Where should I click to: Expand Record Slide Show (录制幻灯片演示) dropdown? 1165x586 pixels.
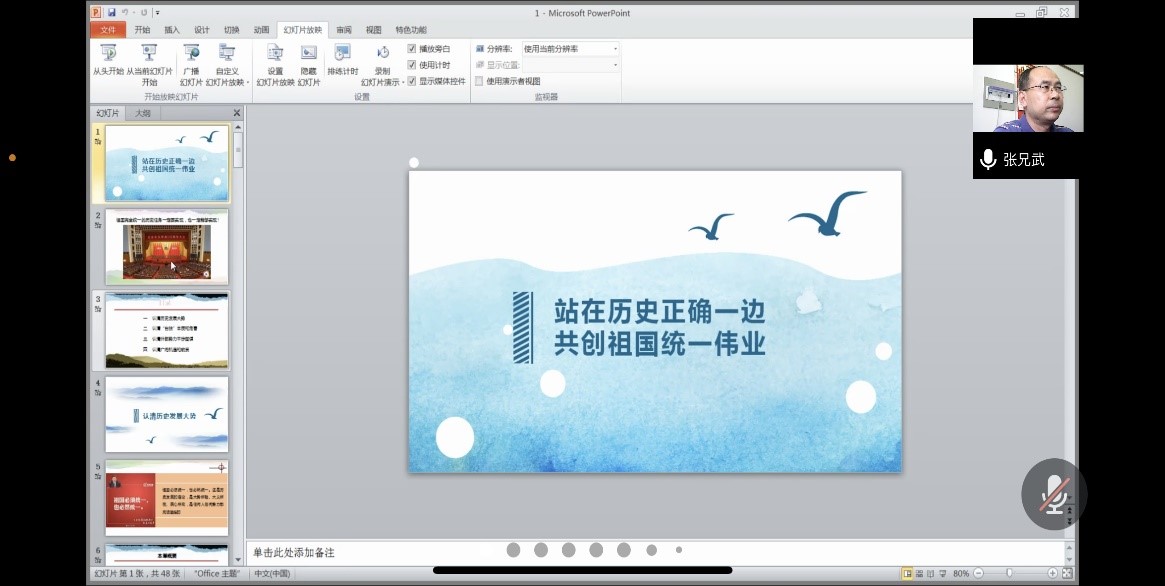point(382,82)
